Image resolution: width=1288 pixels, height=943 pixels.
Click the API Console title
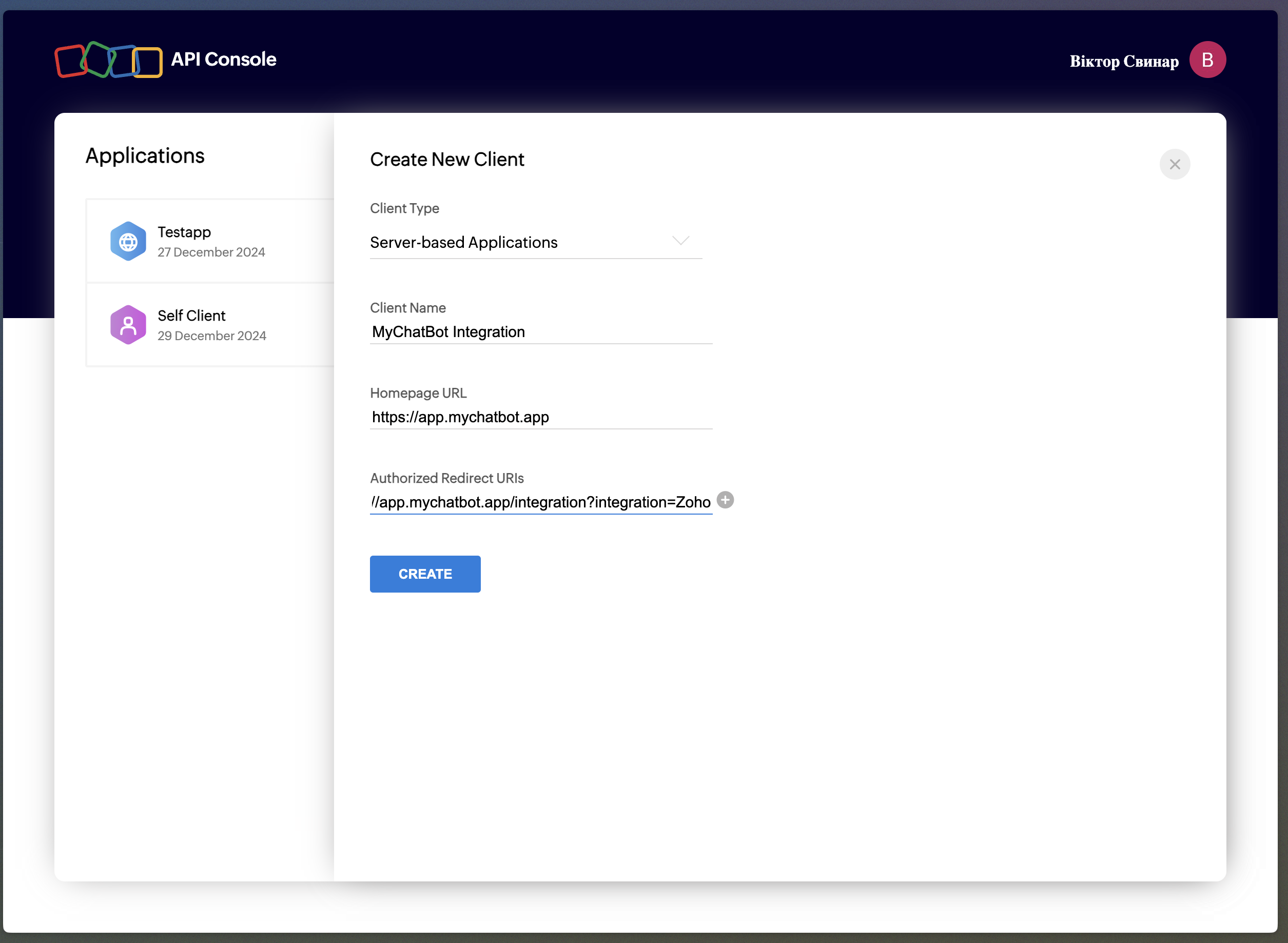[223, 60]
